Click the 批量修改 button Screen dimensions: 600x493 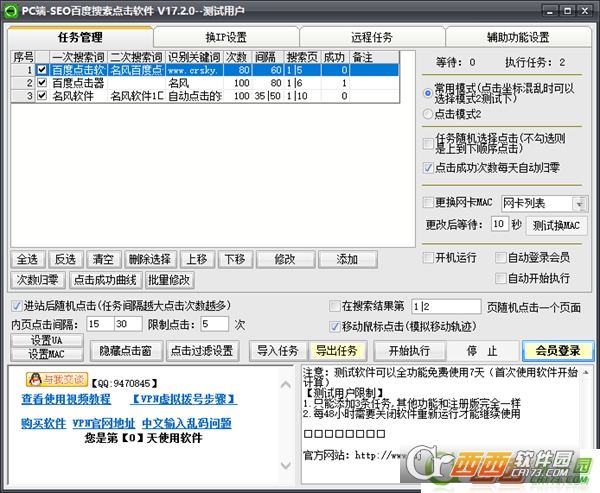pos(170,280)
